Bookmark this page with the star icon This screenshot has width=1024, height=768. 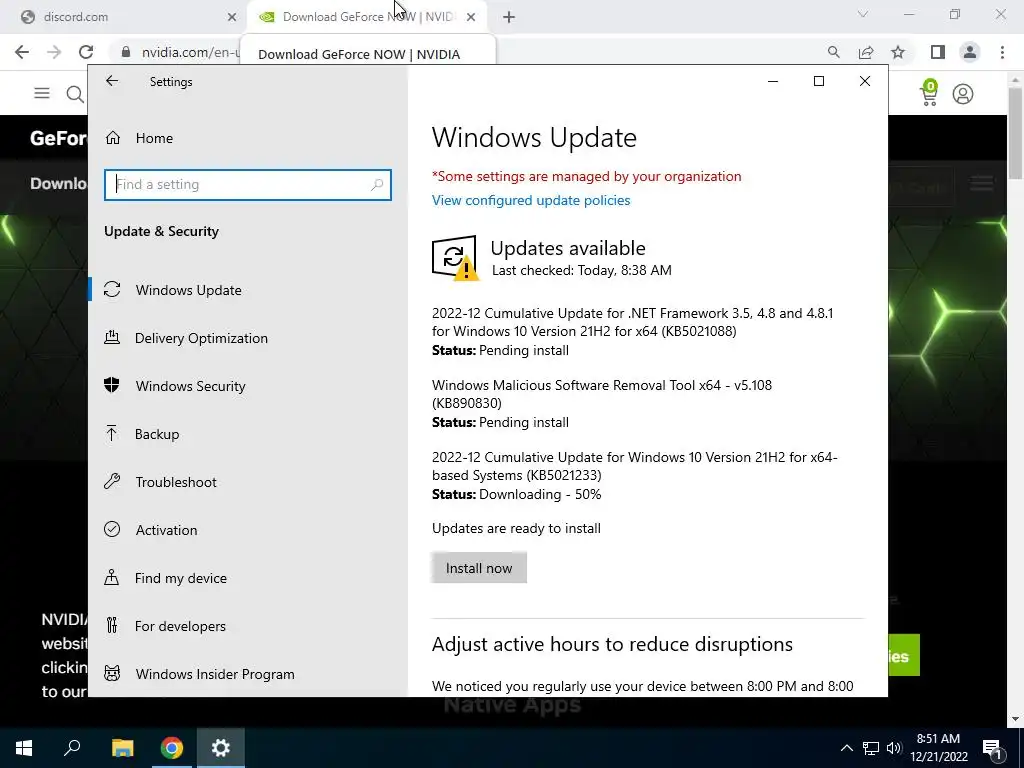[x=898, y=52]
